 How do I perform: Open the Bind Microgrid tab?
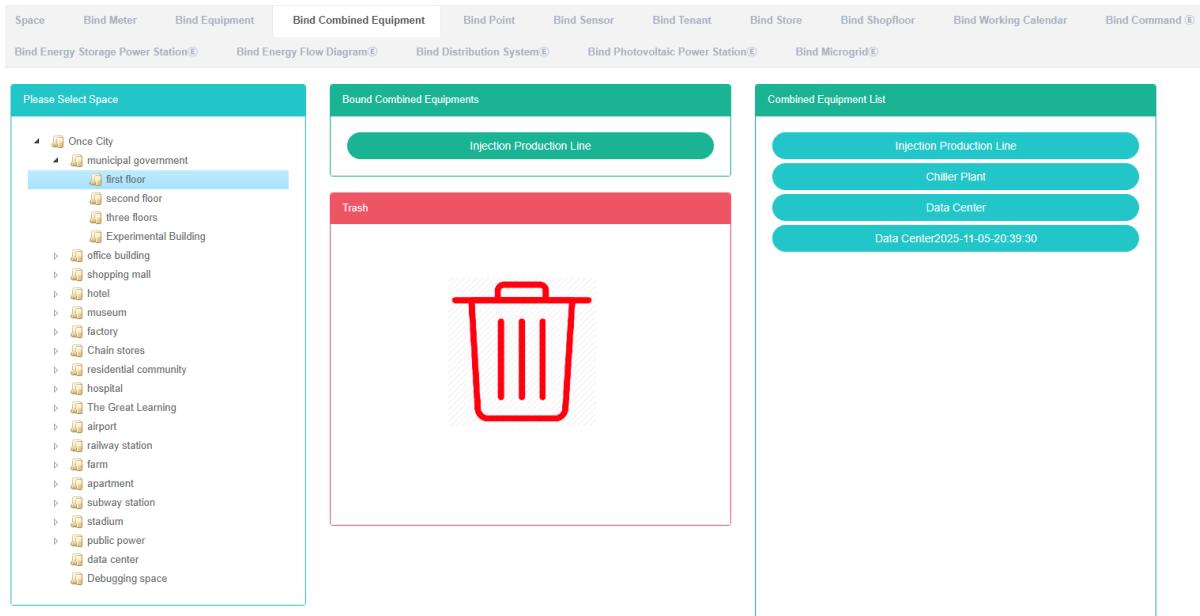pyautogui.click(x=836, y=52)
